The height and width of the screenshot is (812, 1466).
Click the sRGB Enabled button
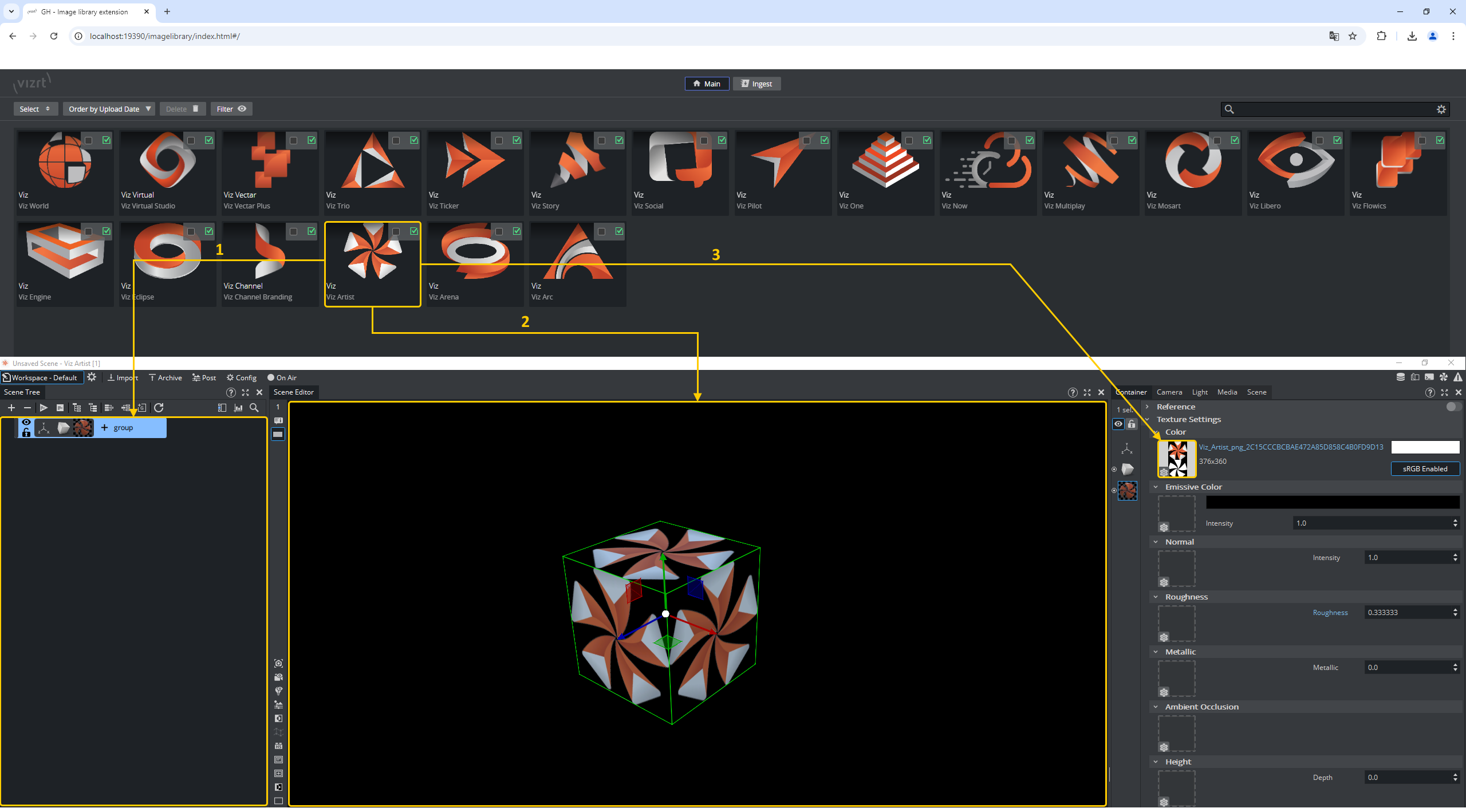pyautogui.click(x=1425, y=469)
